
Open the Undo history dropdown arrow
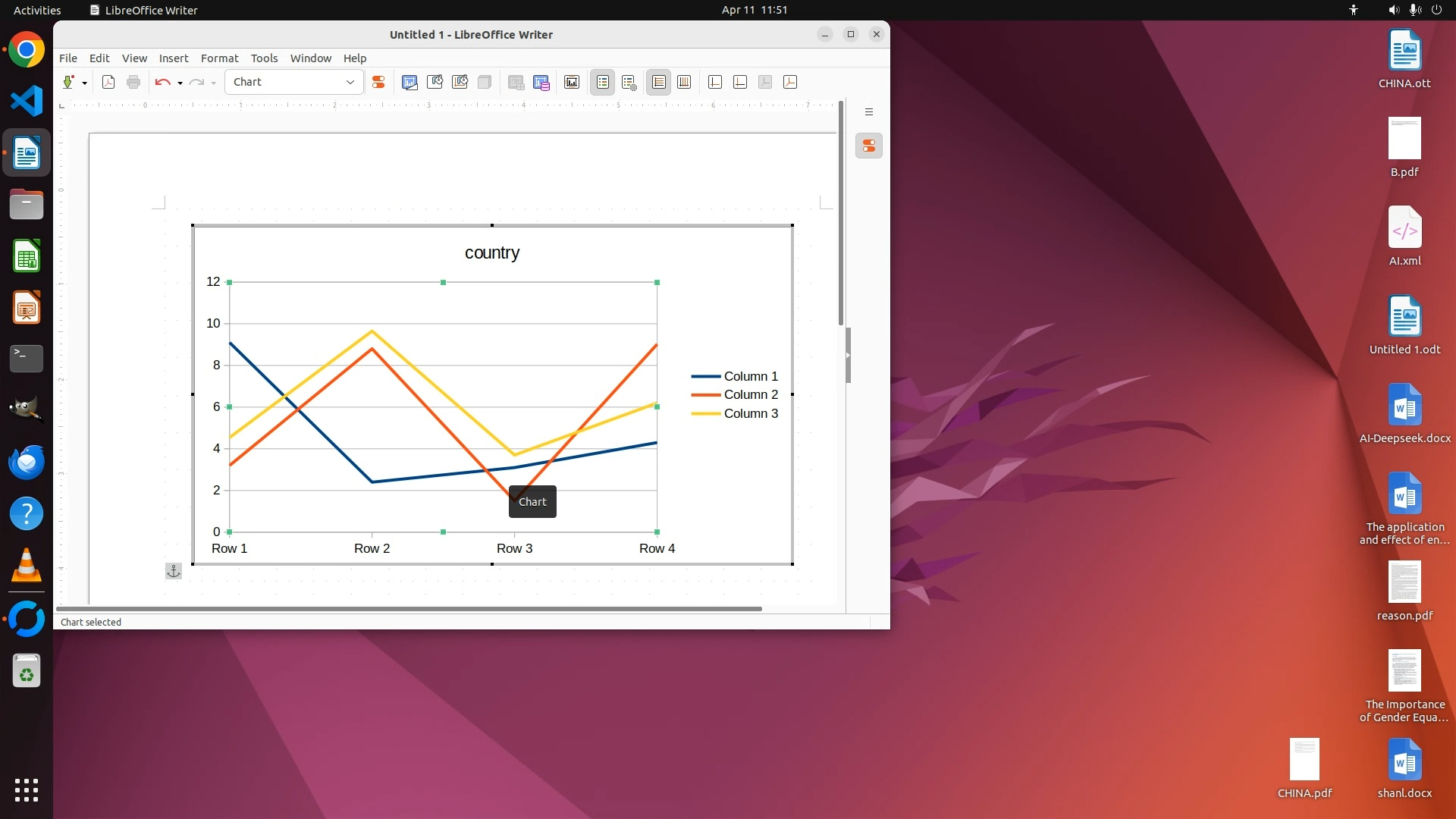pyautogui.click(x=180, y=83)
